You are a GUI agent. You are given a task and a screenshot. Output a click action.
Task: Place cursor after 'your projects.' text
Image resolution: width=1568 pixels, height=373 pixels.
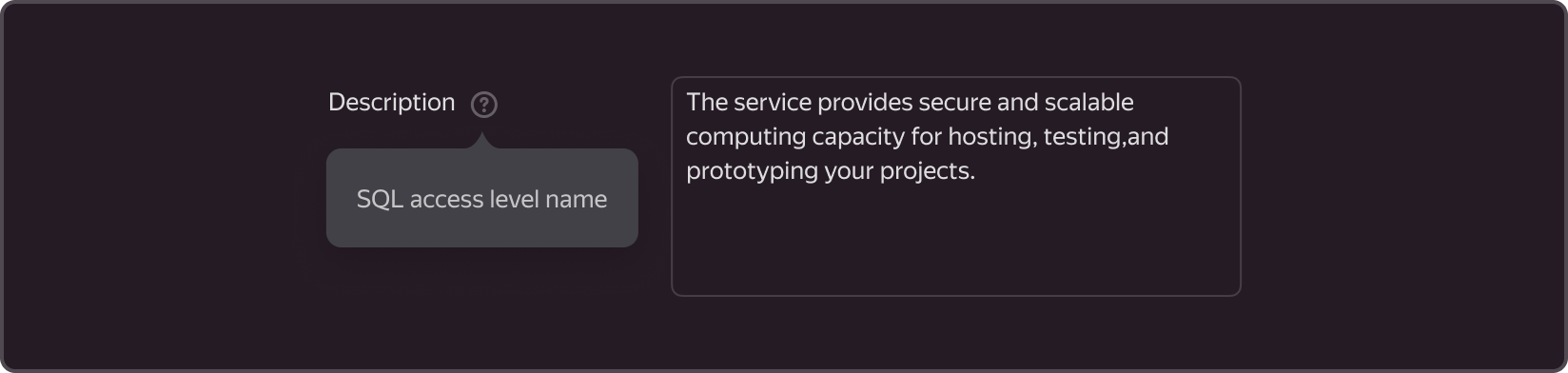[977, 171]
